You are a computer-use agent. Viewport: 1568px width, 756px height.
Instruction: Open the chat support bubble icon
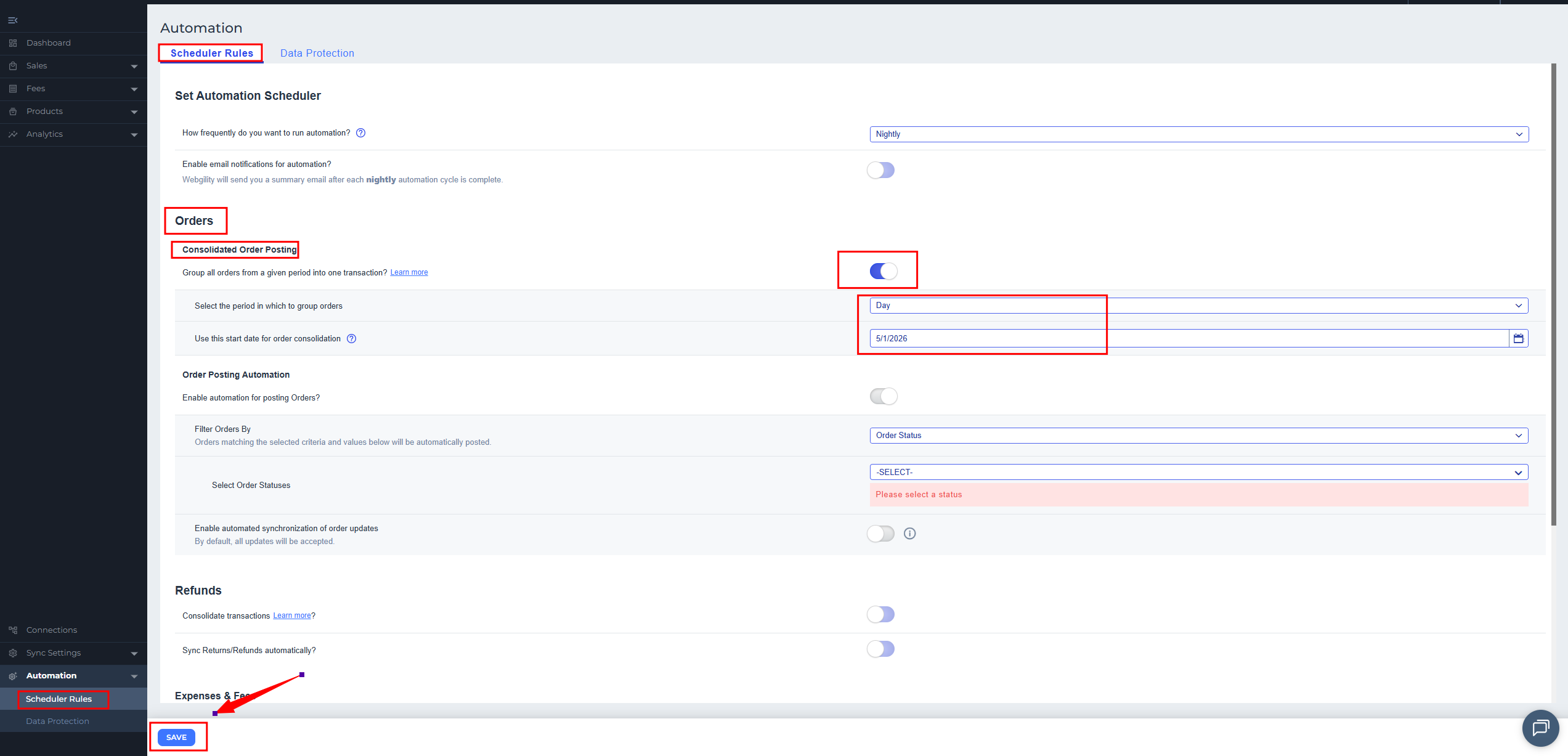(x=1540, y=728)
